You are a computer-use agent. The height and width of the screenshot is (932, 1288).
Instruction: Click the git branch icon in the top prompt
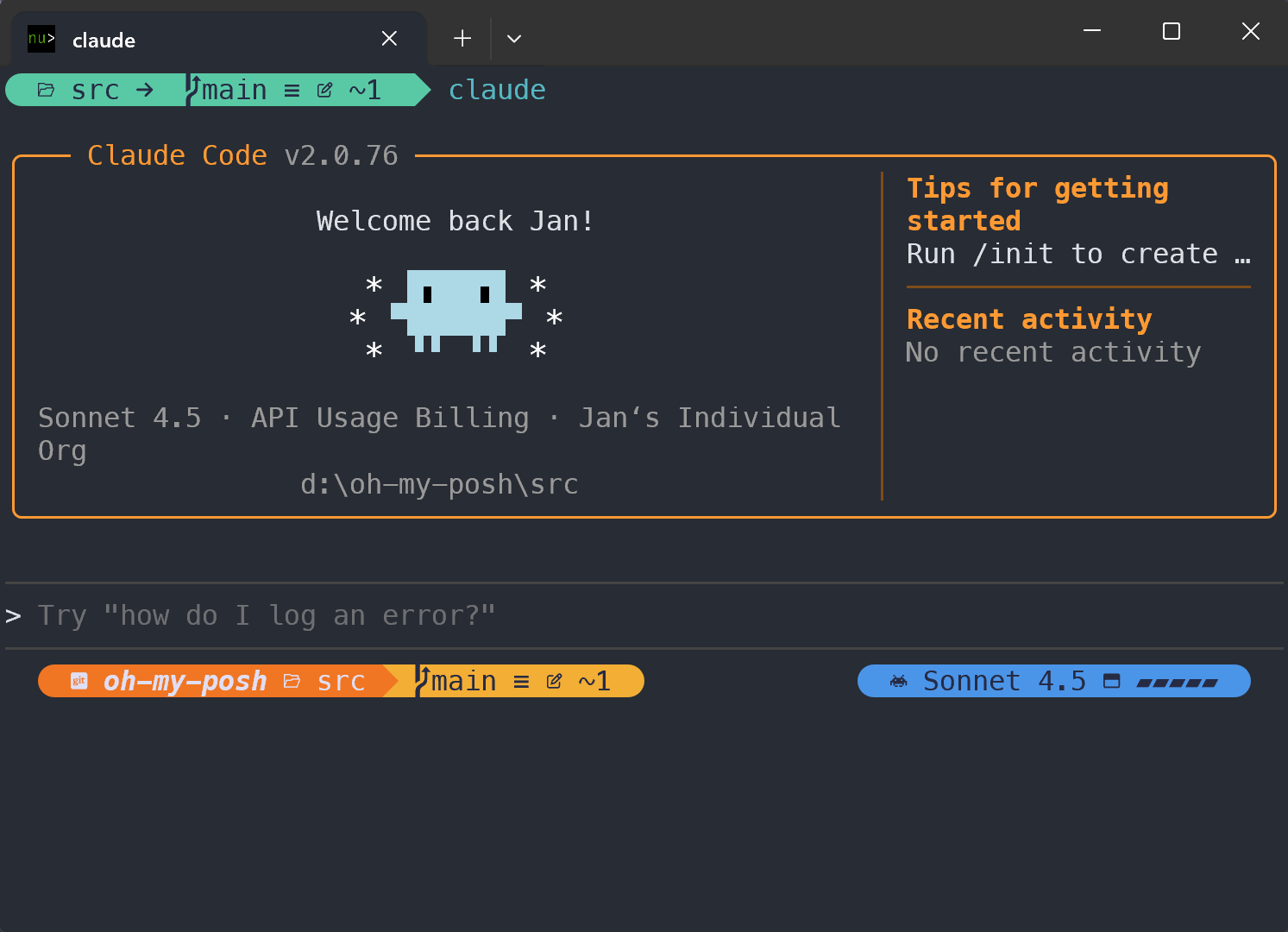(x=193, y=89)
